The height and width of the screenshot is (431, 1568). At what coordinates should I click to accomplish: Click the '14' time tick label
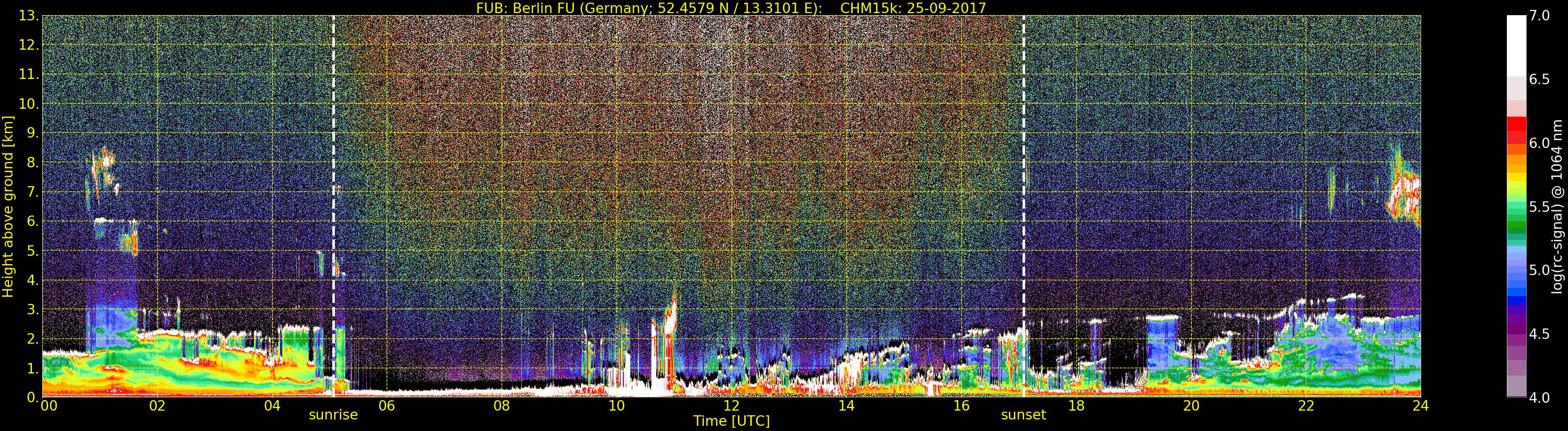click(846, 406)
